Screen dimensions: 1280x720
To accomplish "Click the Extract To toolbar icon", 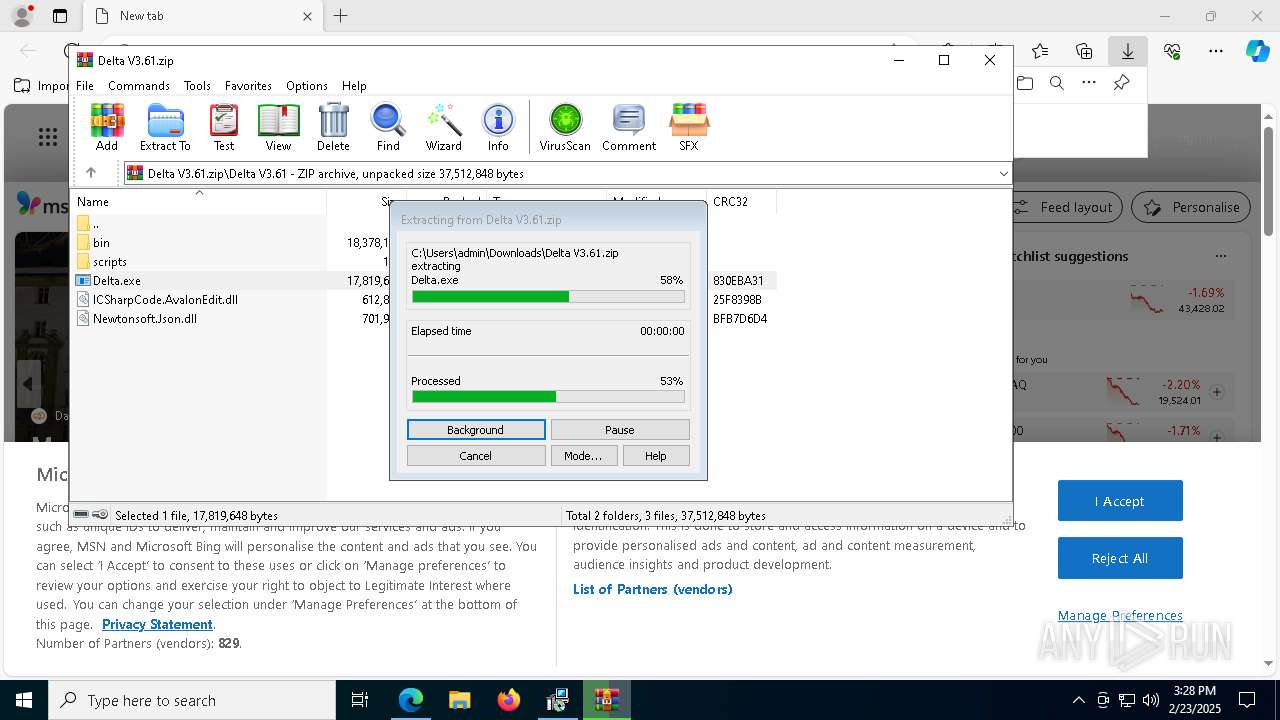I will click(x=165, y=127).
